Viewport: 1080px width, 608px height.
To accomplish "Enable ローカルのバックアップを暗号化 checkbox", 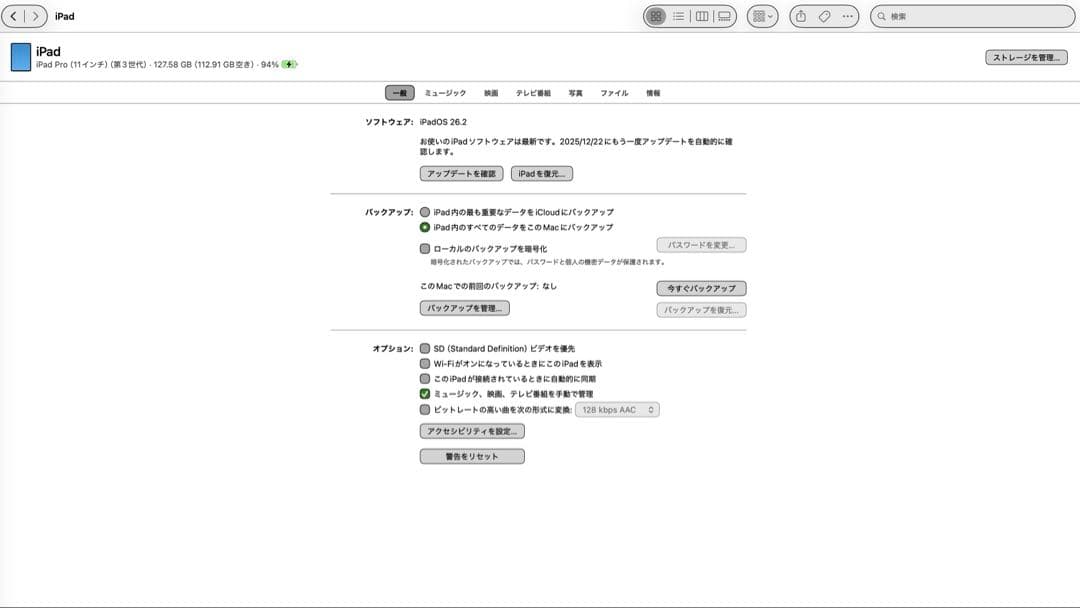I will point(426,248).
